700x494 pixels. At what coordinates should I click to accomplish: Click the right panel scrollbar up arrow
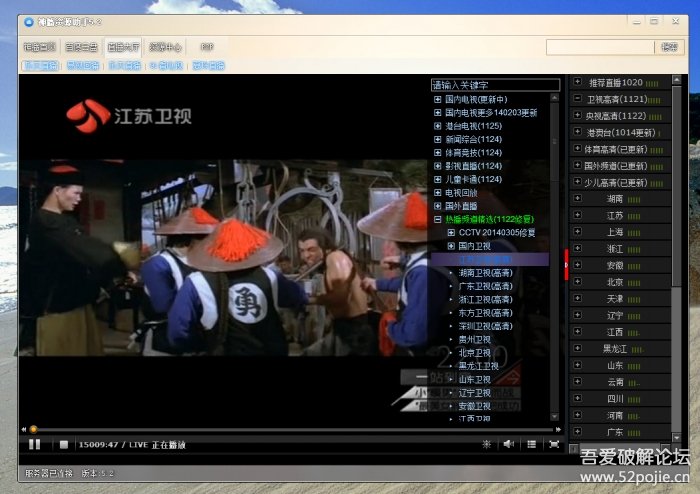[677, 80]
